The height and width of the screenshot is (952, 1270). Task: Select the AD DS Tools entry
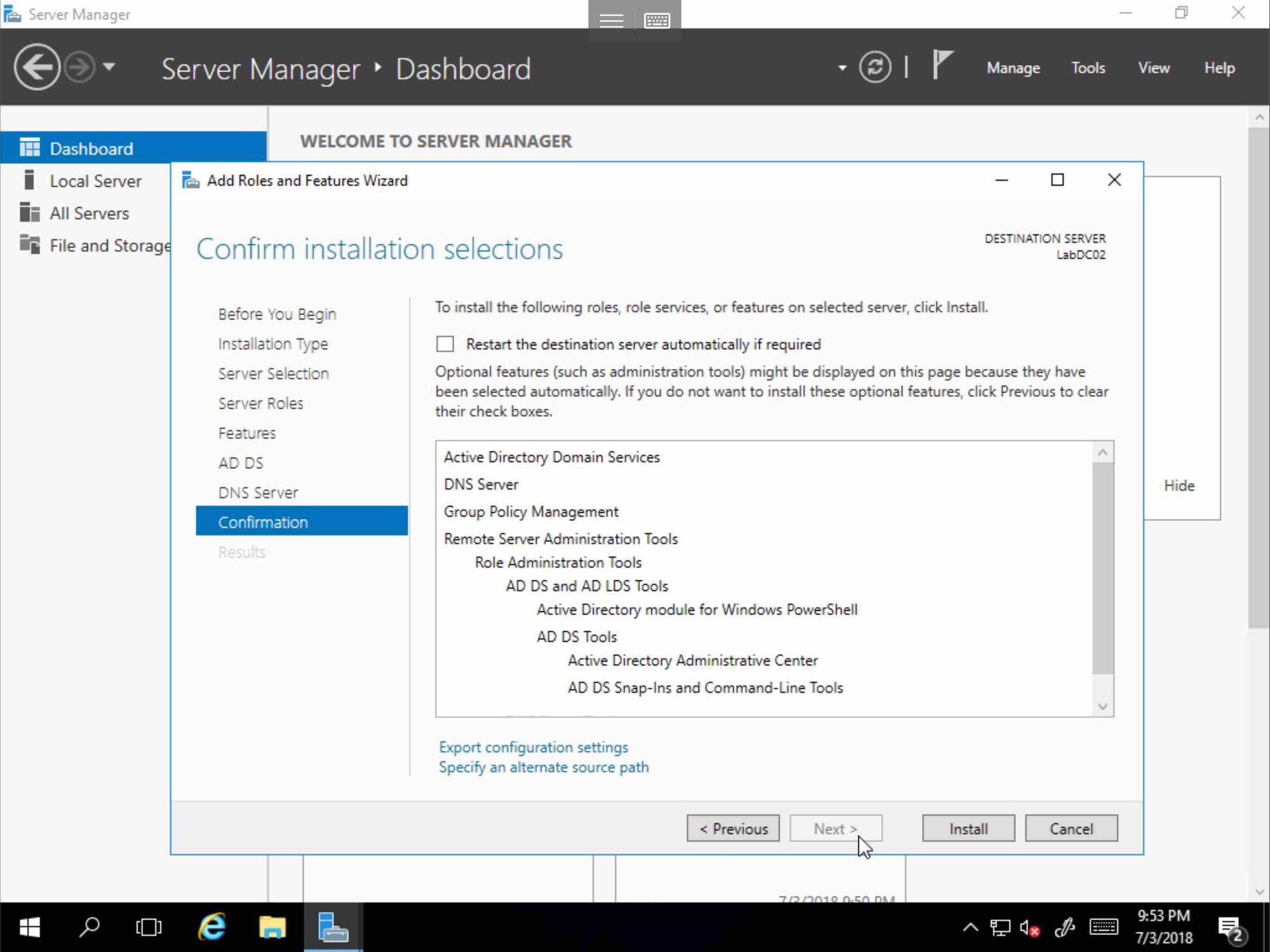(x=577, y=637)
